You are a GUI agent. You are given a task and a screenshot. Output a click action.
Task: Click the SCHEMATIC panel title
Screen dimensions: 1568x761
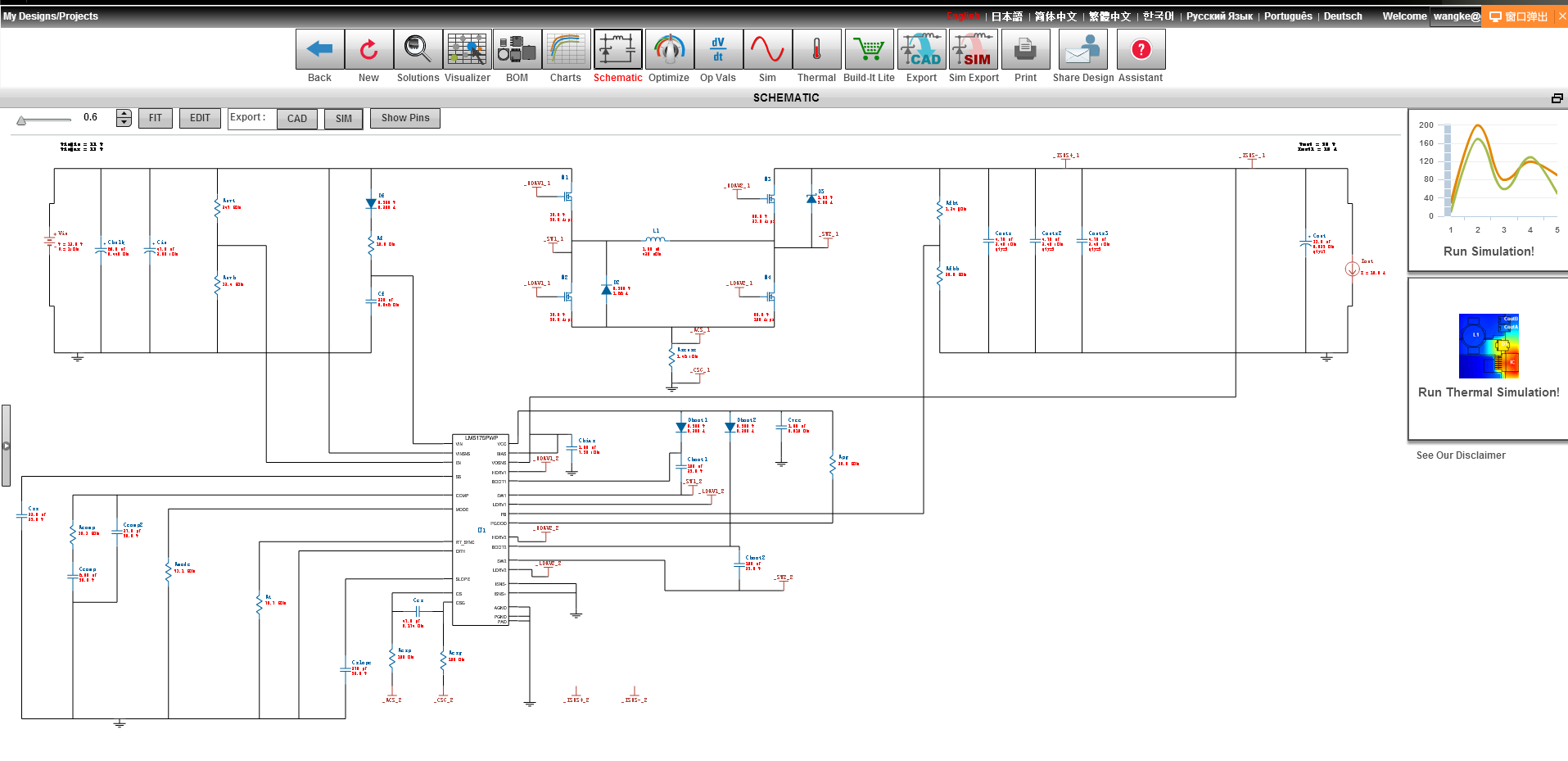pyautogui.click(x=786, y=97)
